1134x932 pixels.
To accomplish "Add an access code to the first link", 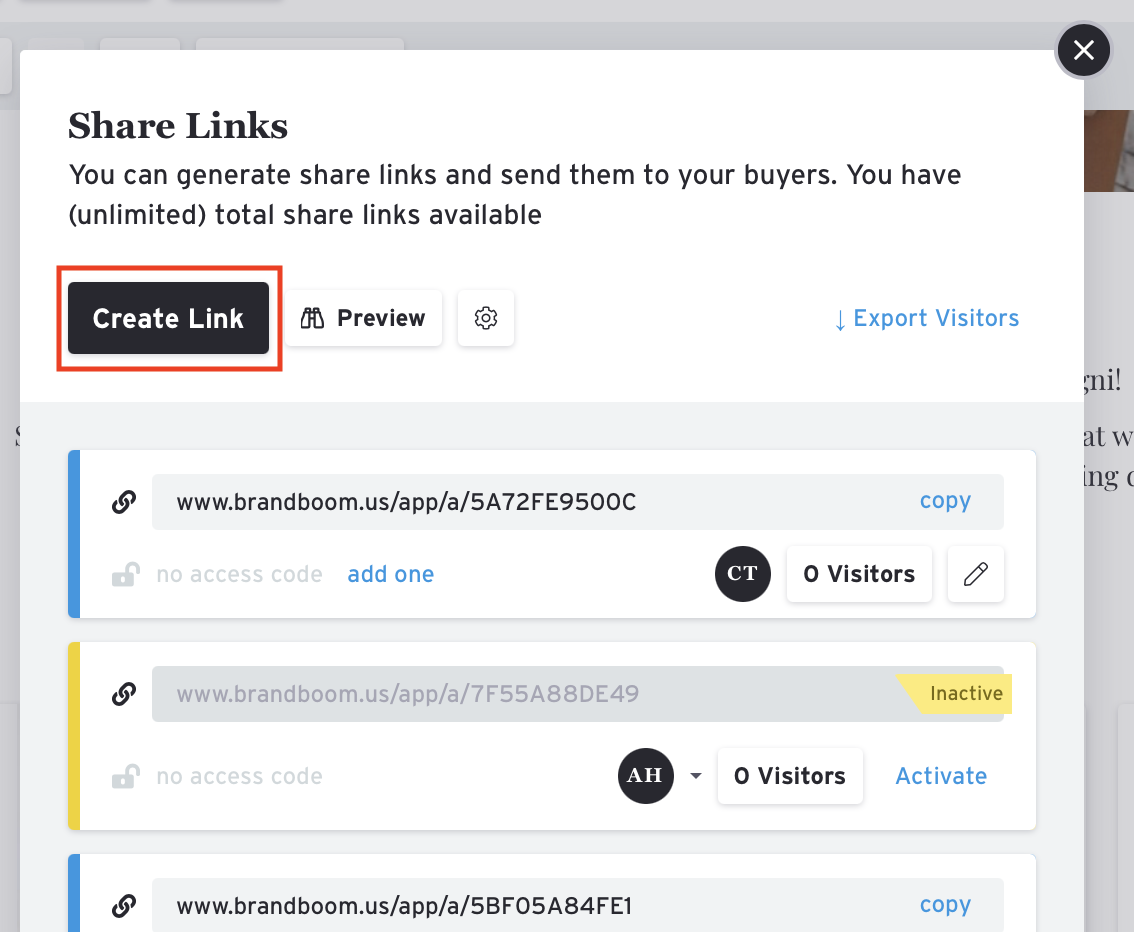I will 390,573.
